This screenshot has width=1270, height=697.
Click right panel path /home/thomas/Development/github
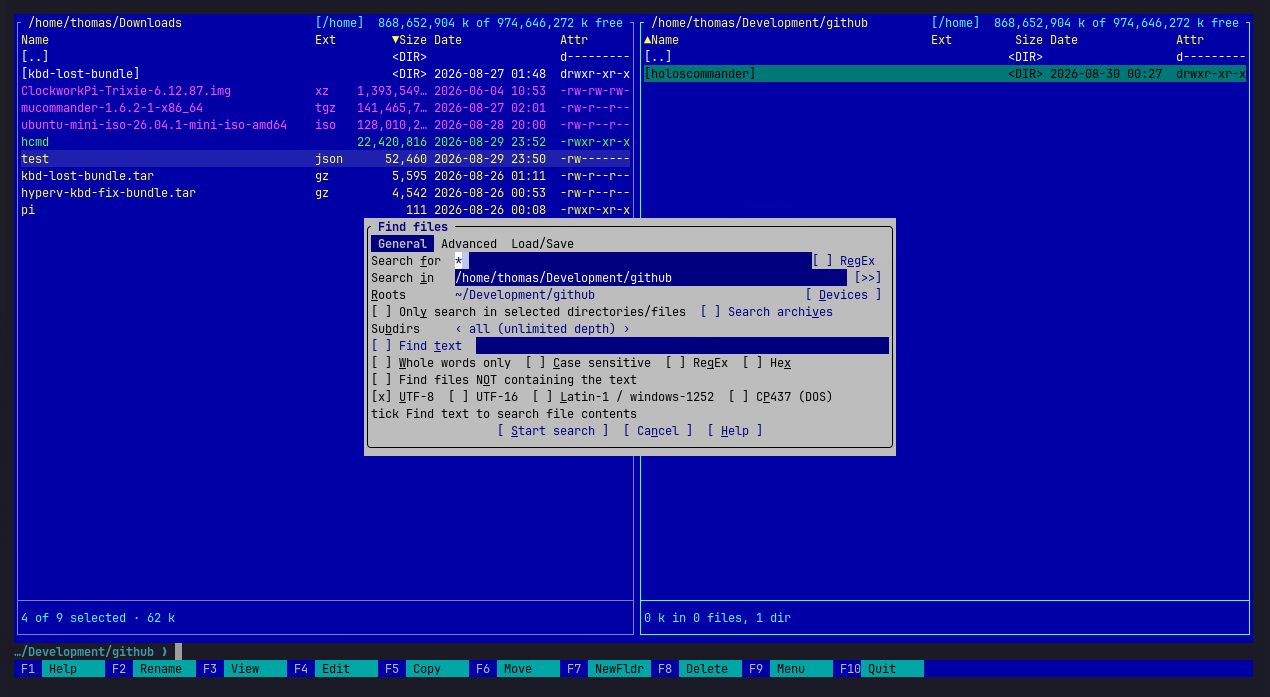coord(759,23)
